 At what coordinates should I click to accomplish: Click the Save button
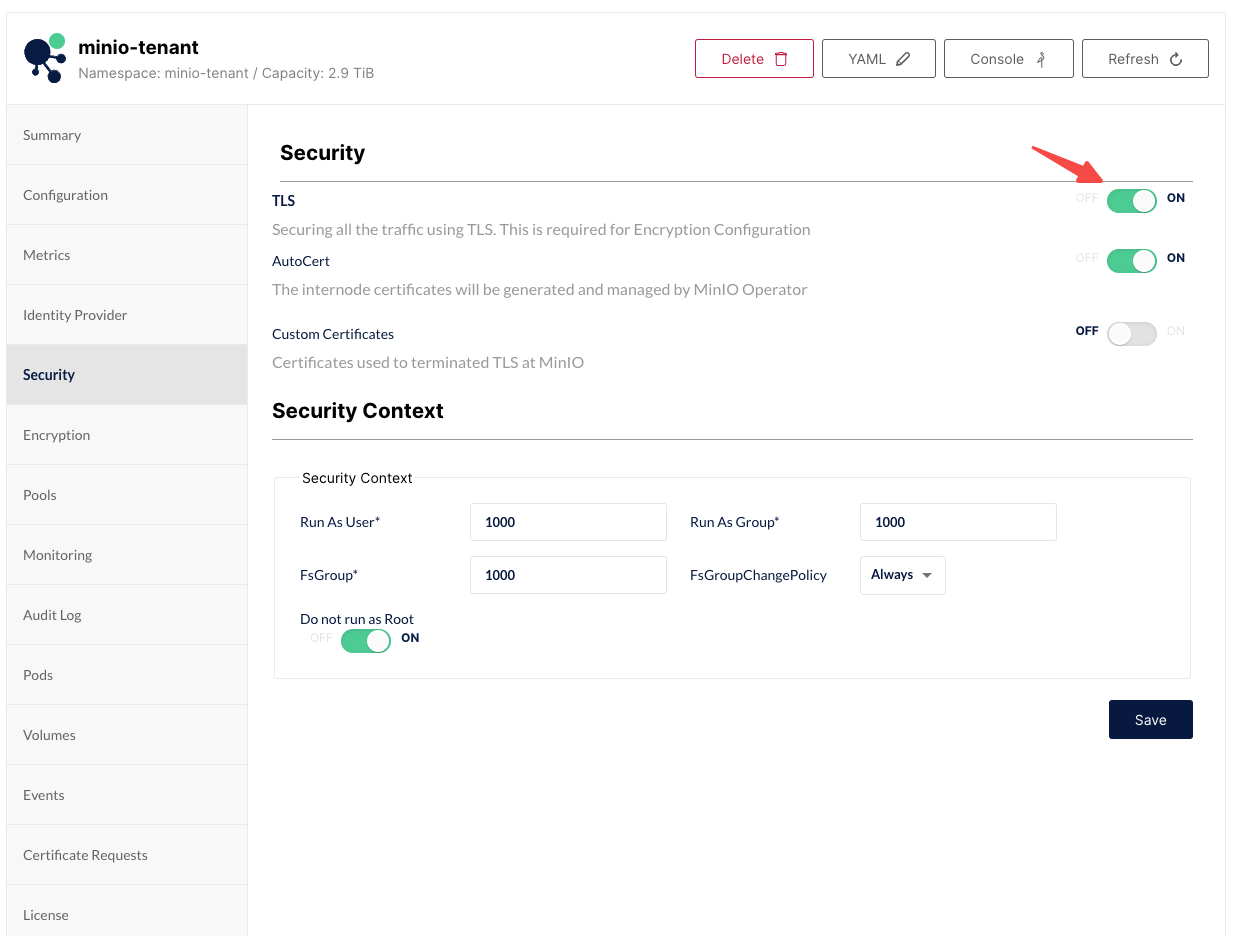(1150, 719)
